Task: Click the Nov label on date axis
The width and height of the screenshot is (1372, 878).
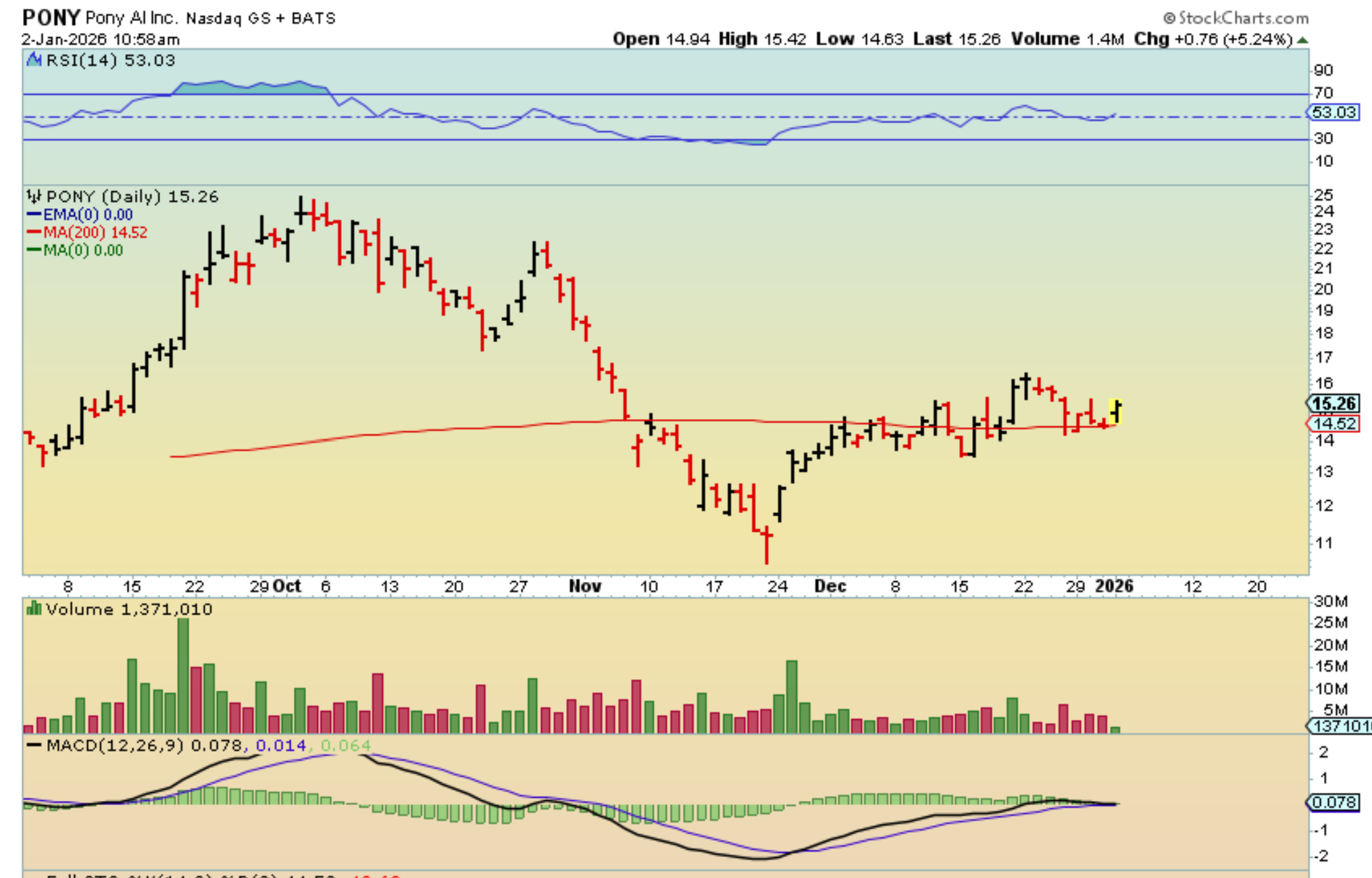Action: tap(585, 586)
